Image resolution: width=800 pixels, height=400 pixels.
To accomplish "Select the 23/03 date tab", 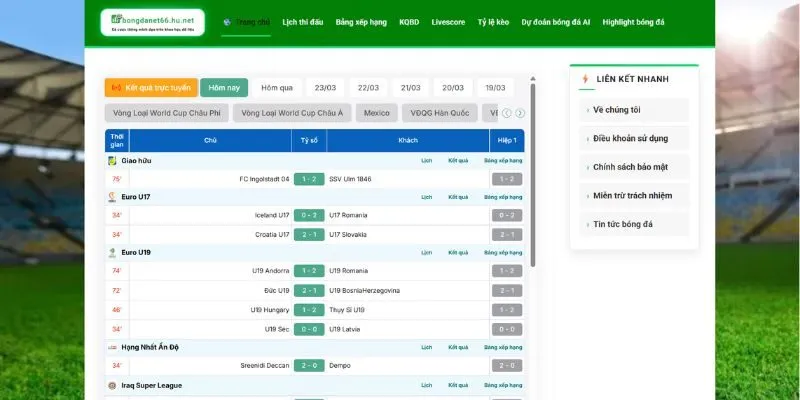I will click(325, 88).
